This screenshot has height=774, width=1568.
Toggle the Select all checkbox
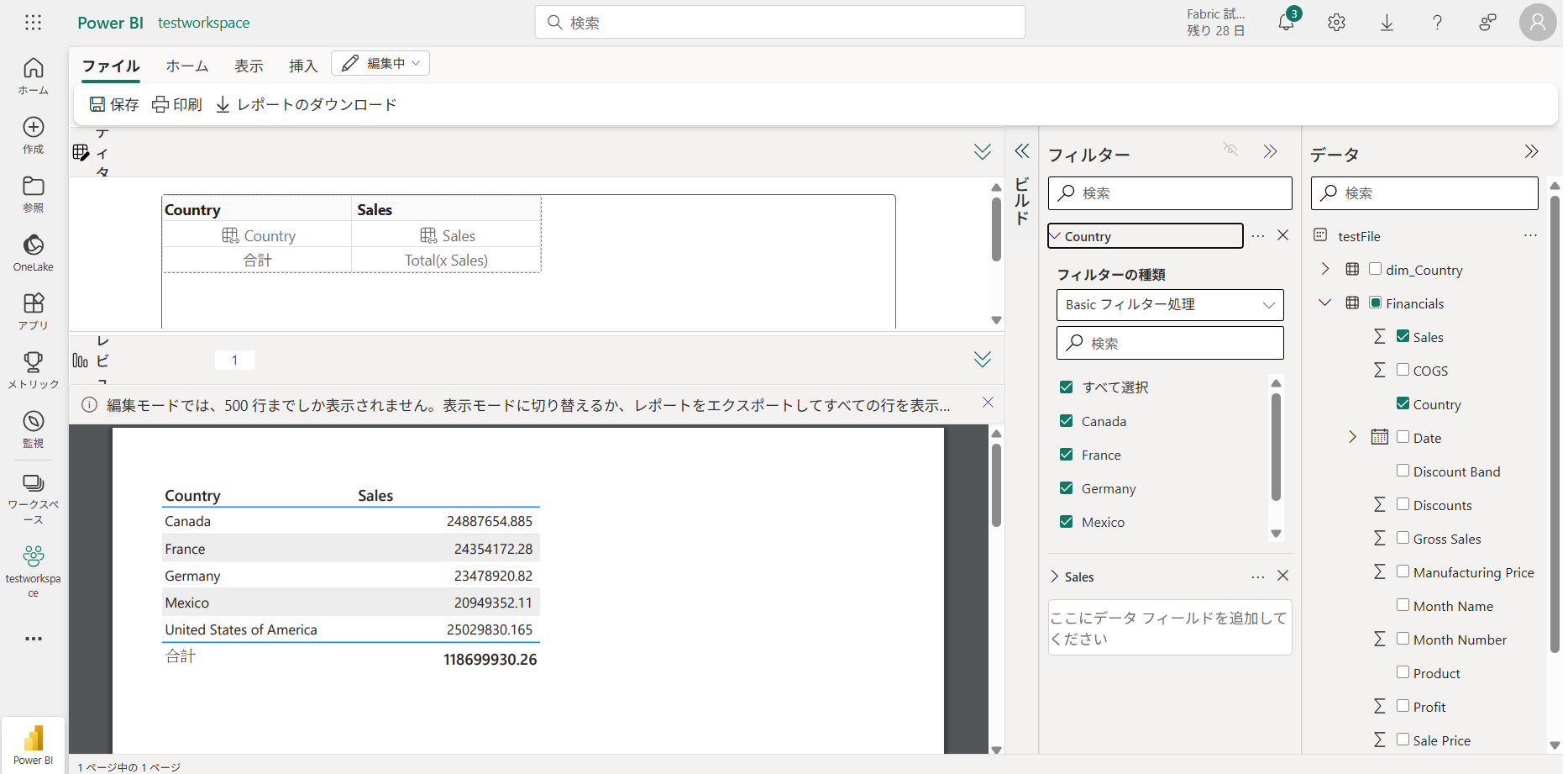1067,387
